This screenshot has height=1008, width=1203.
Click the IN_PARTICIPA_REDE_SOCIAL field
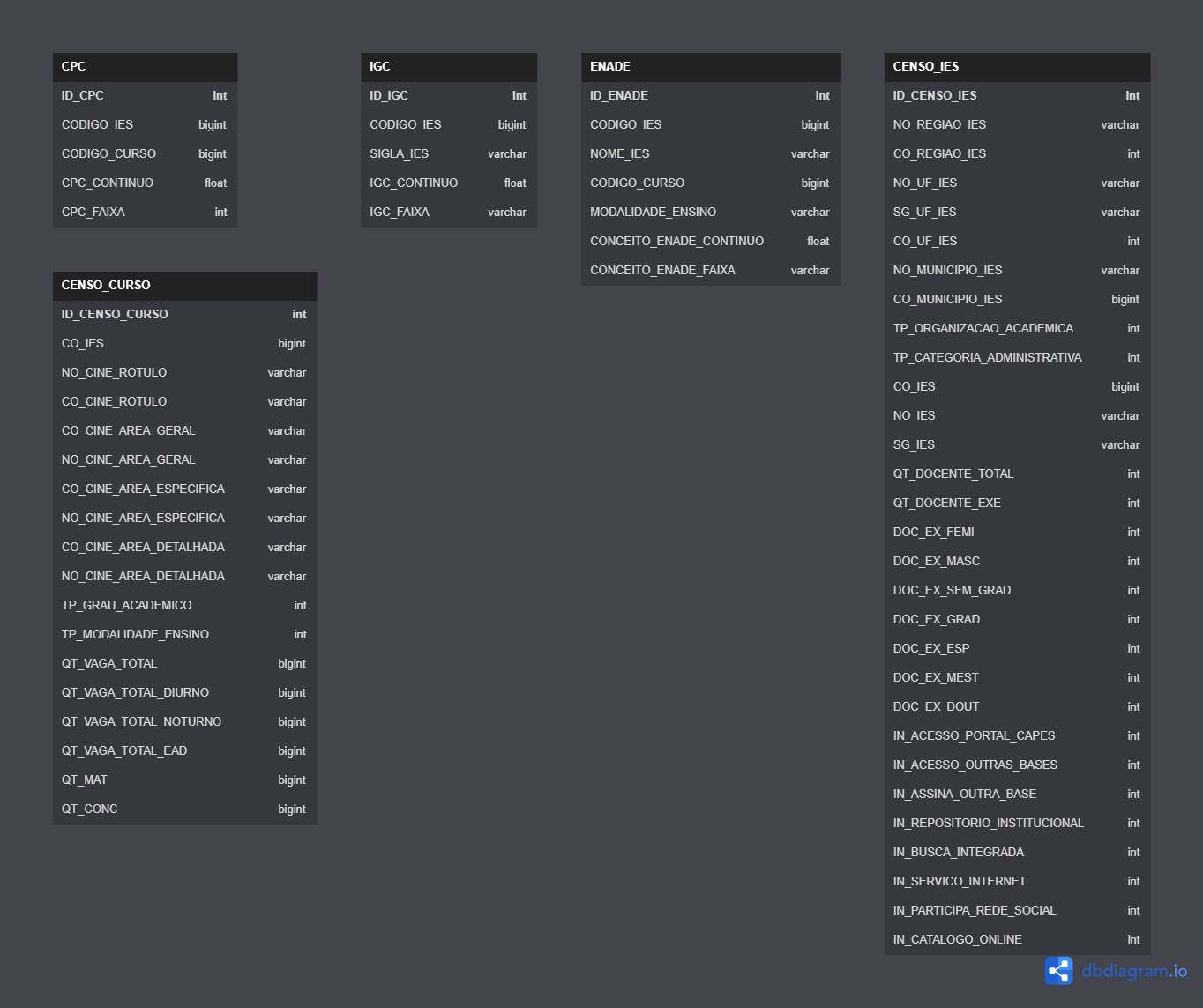pos(1018,911)
